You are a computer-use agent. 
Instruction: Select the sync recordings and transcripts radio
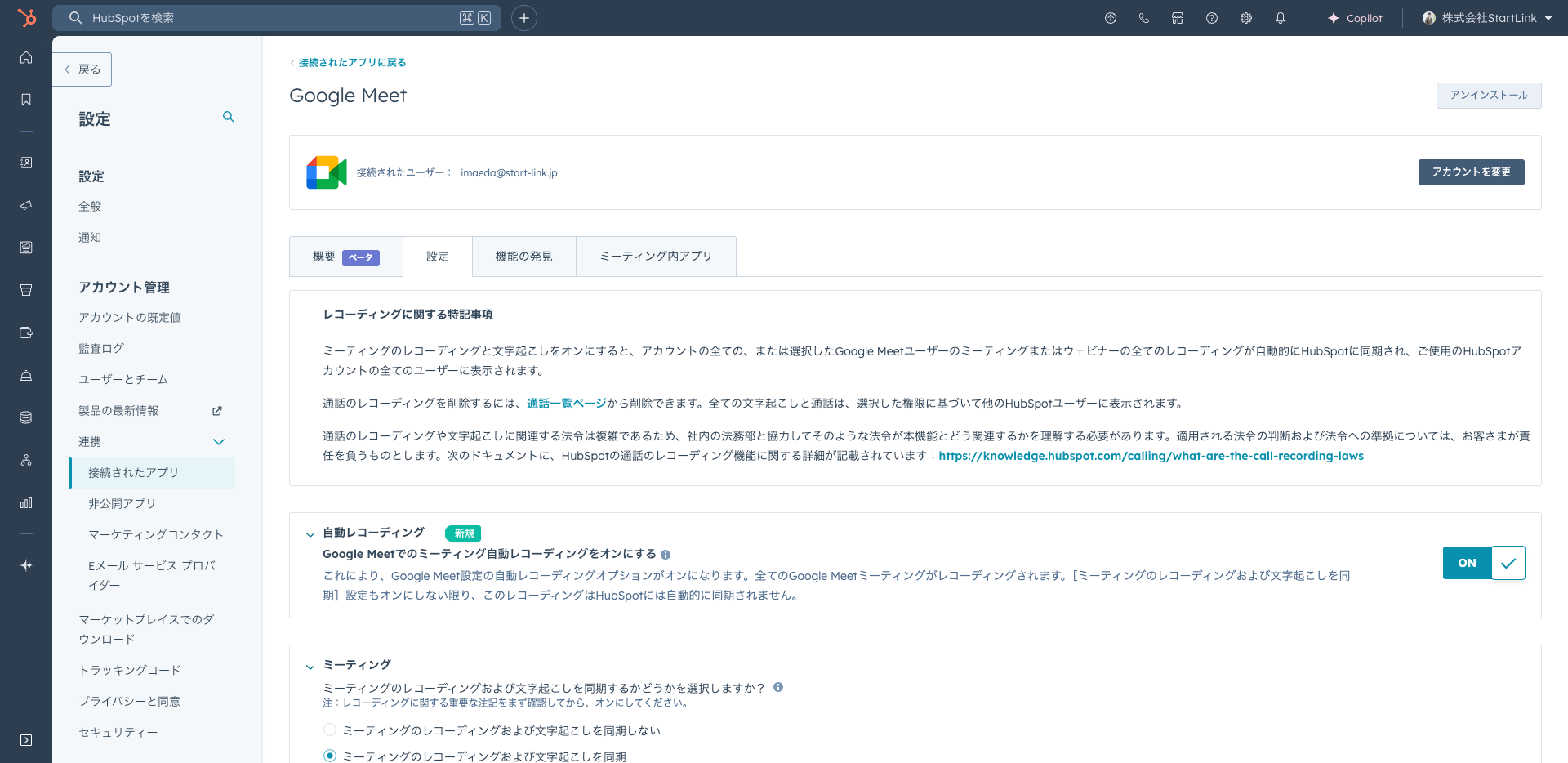(330, 756)
